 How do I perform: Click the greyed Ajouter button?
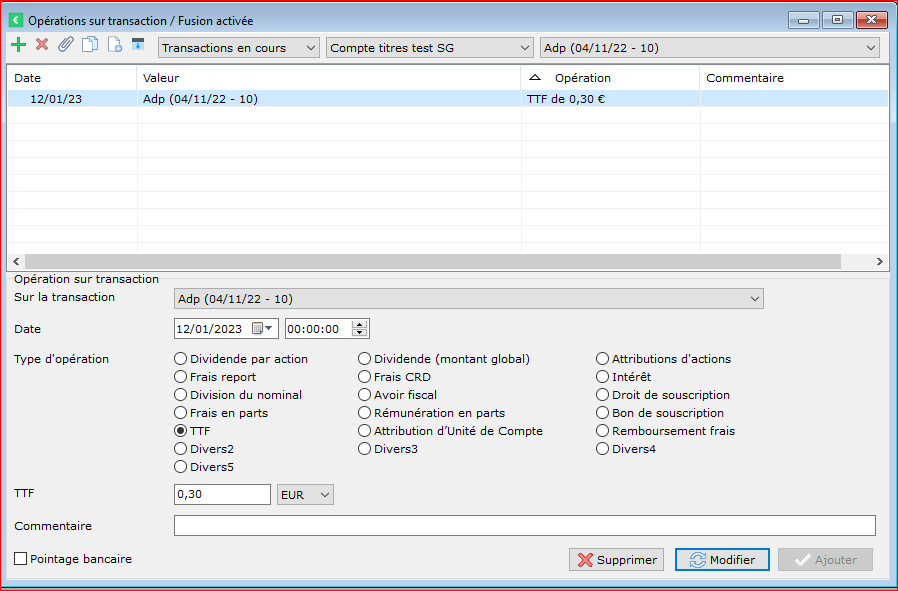pyautogui.click(x=825, y=560)
